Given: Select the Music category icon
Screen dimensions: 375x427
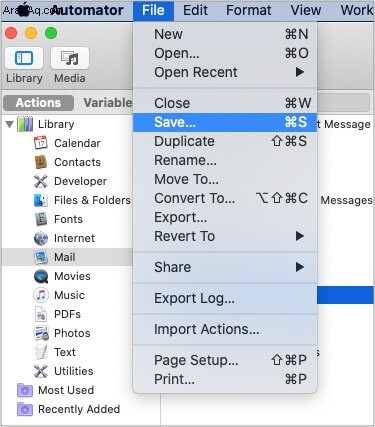Looking at the screenshot, I should click(41, 295).
